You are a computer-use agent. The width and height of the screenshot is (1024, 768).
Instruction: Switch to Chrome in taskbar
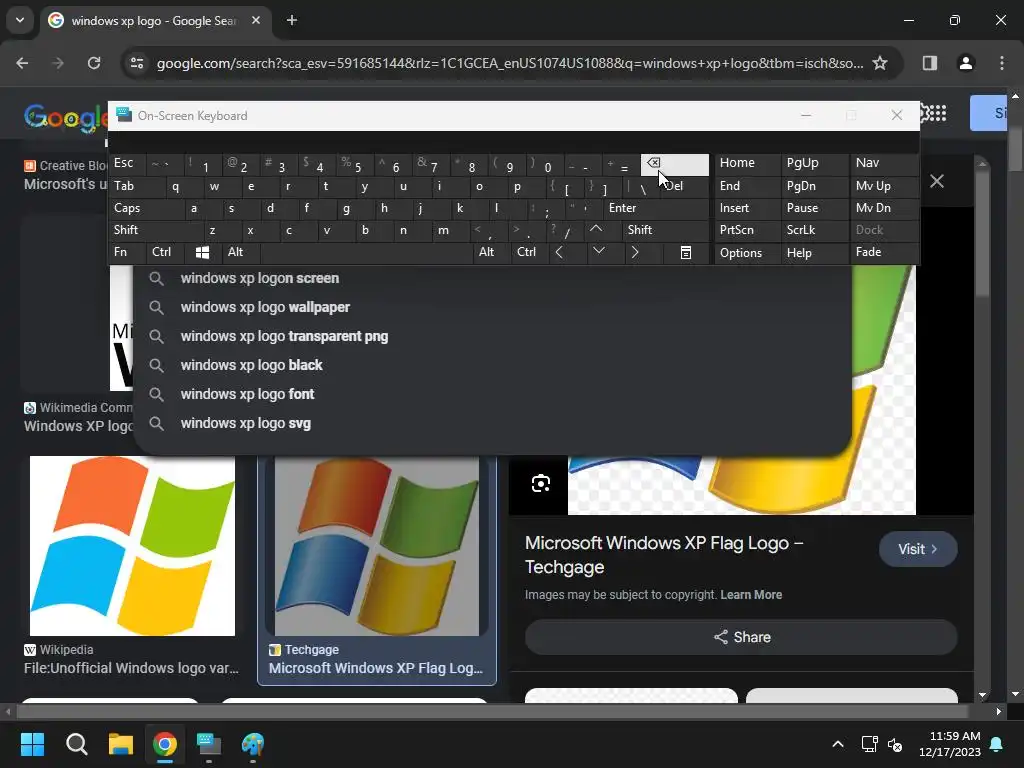click(165, 744)
